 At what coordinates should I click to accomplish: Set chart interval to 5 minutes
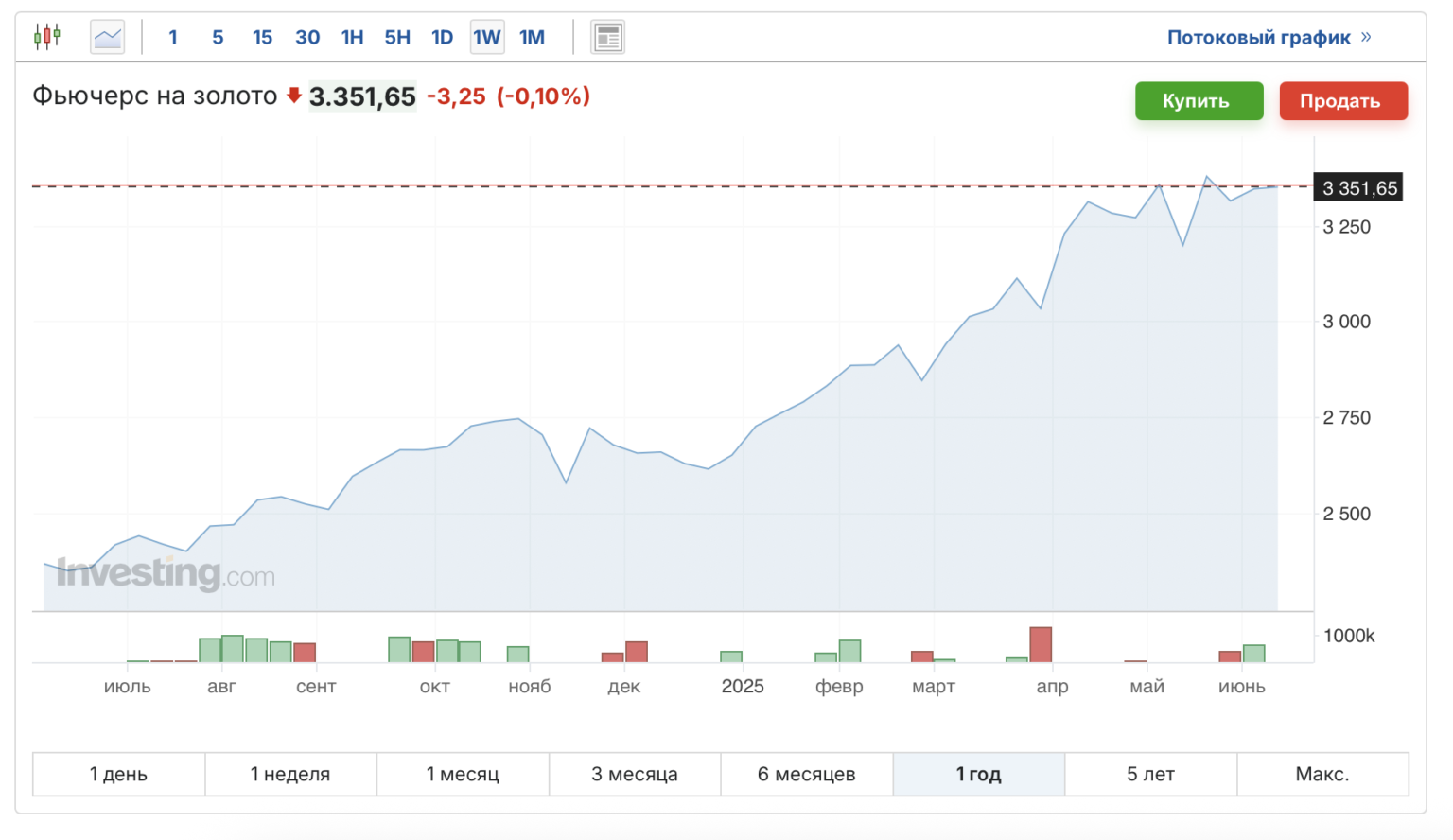[218, 37]
